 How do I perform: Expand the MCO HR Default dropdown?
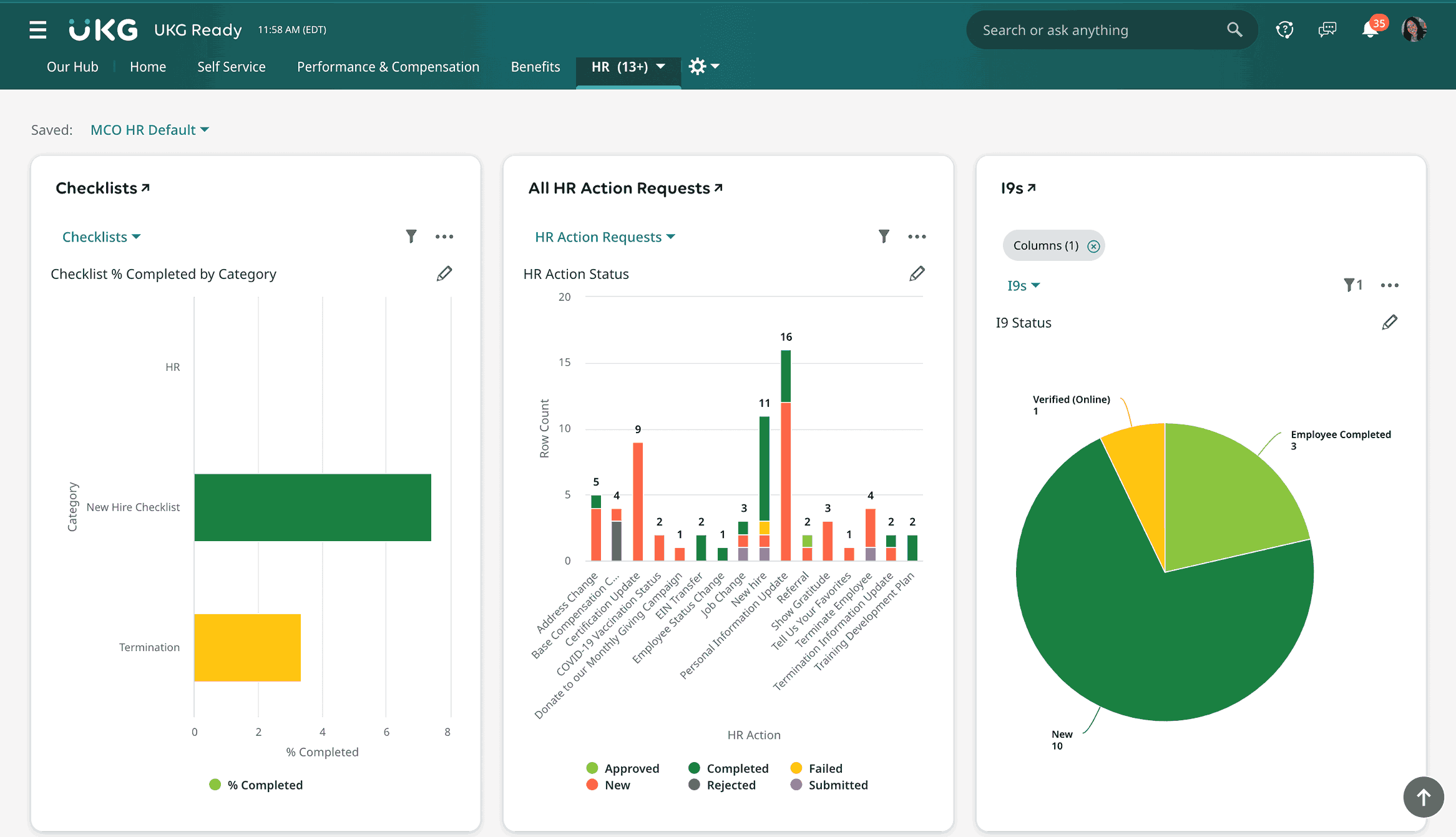[150, 130]
